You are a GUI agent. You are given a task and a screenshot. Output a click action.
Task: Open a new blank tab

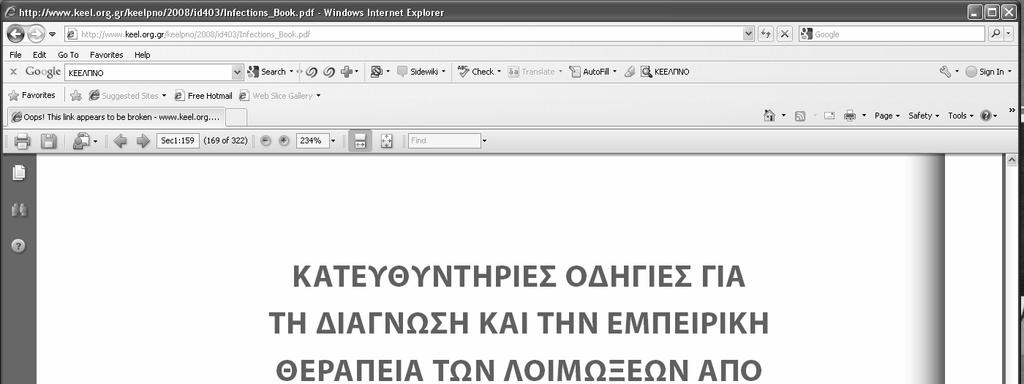(x=236, y=117)
